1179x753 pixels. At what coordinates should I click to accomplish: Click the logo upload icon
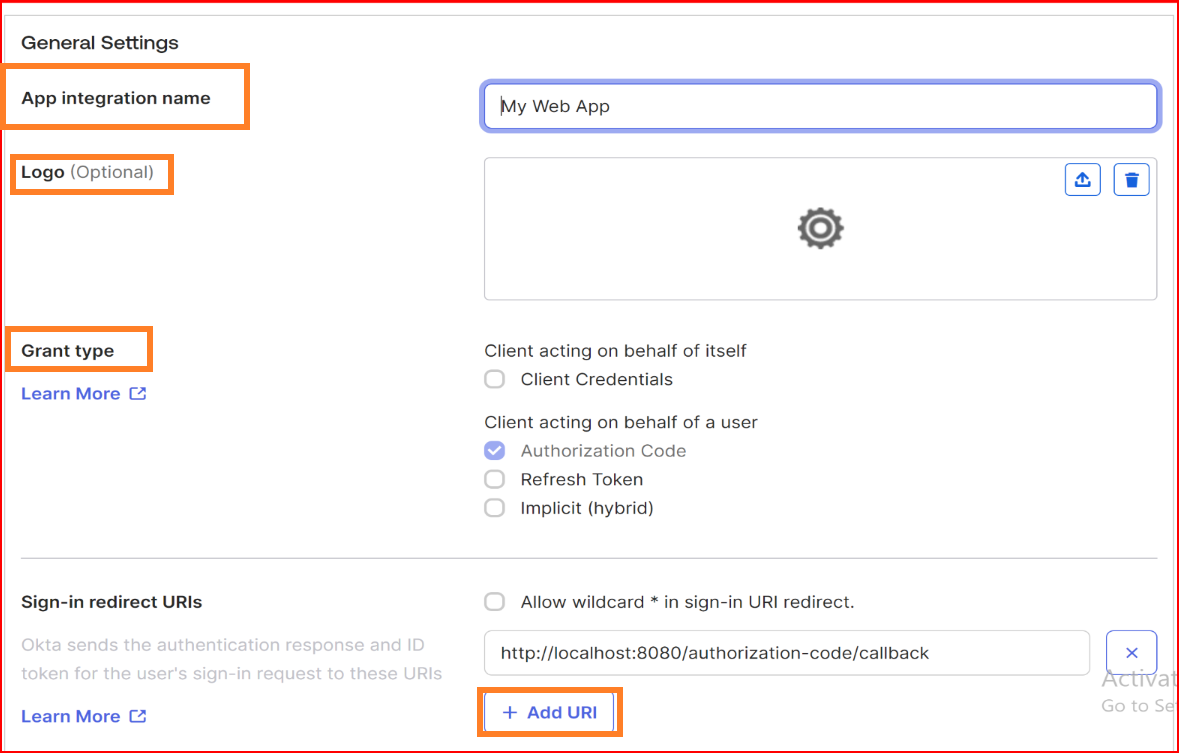click(x=1083, y=180)
